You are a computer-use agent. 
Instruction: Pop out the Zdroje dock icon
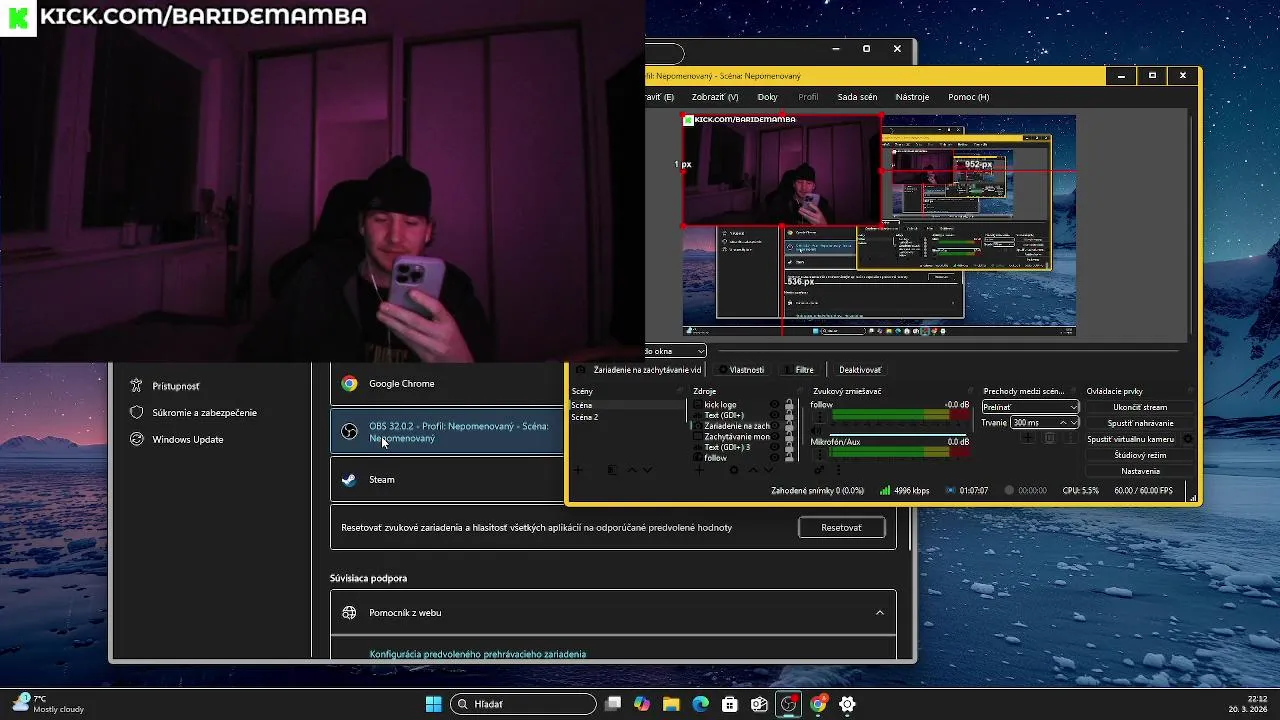tap(800, 390)
